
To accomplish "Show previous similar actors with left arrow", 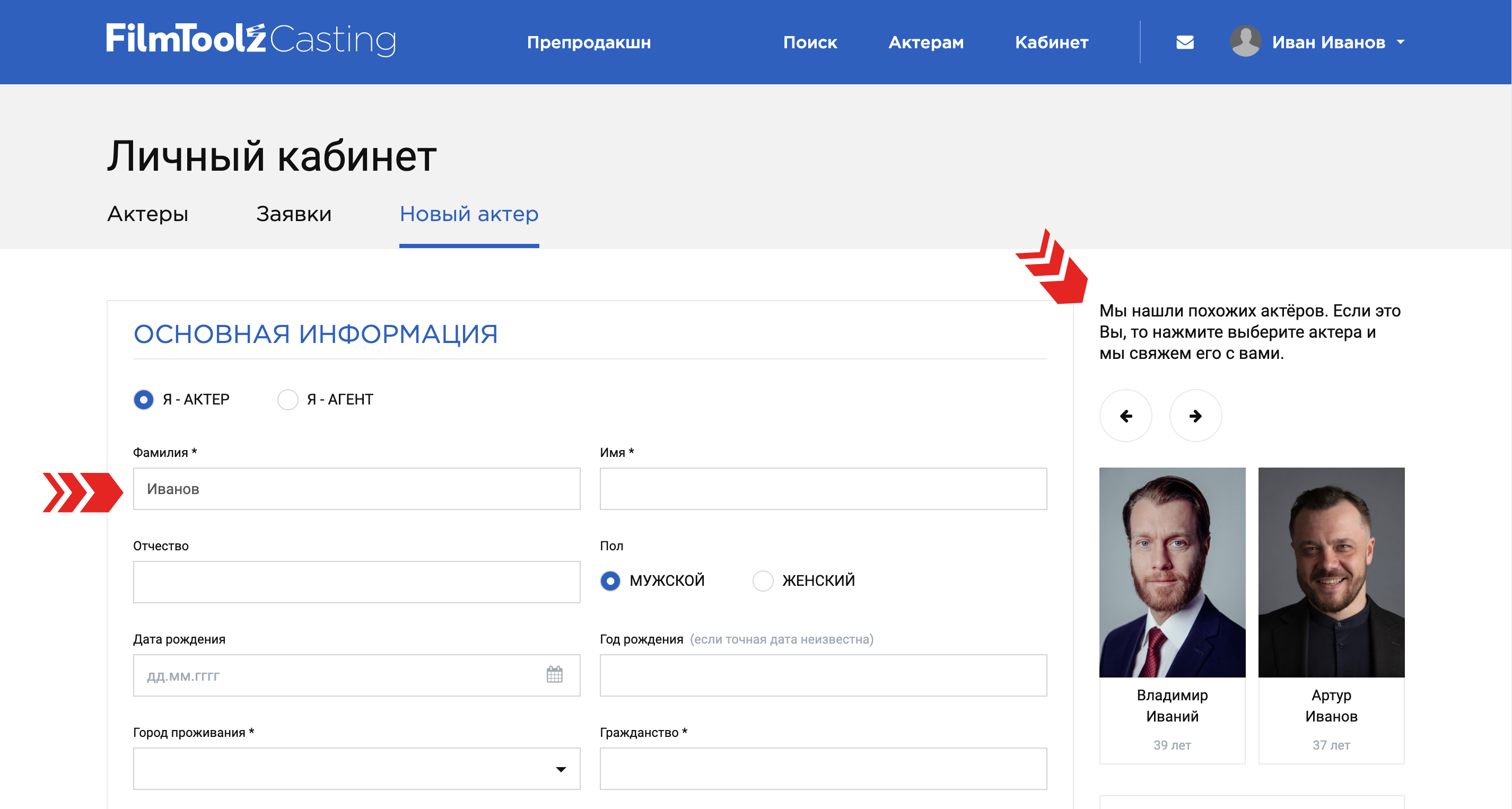I will [x=1125, y=416].
